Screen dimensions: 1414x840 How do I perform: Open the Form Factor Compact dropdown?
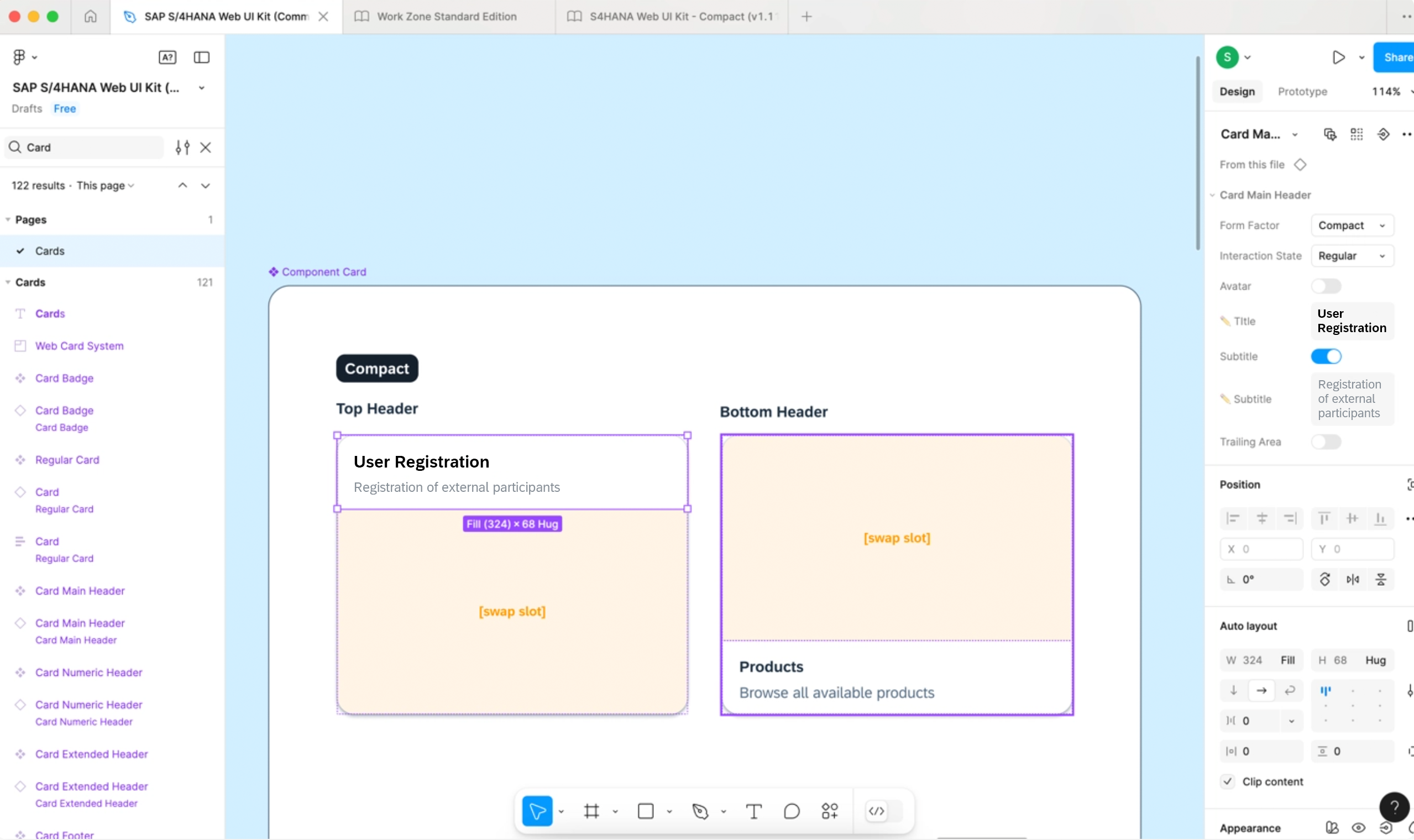coord(1352,225)
